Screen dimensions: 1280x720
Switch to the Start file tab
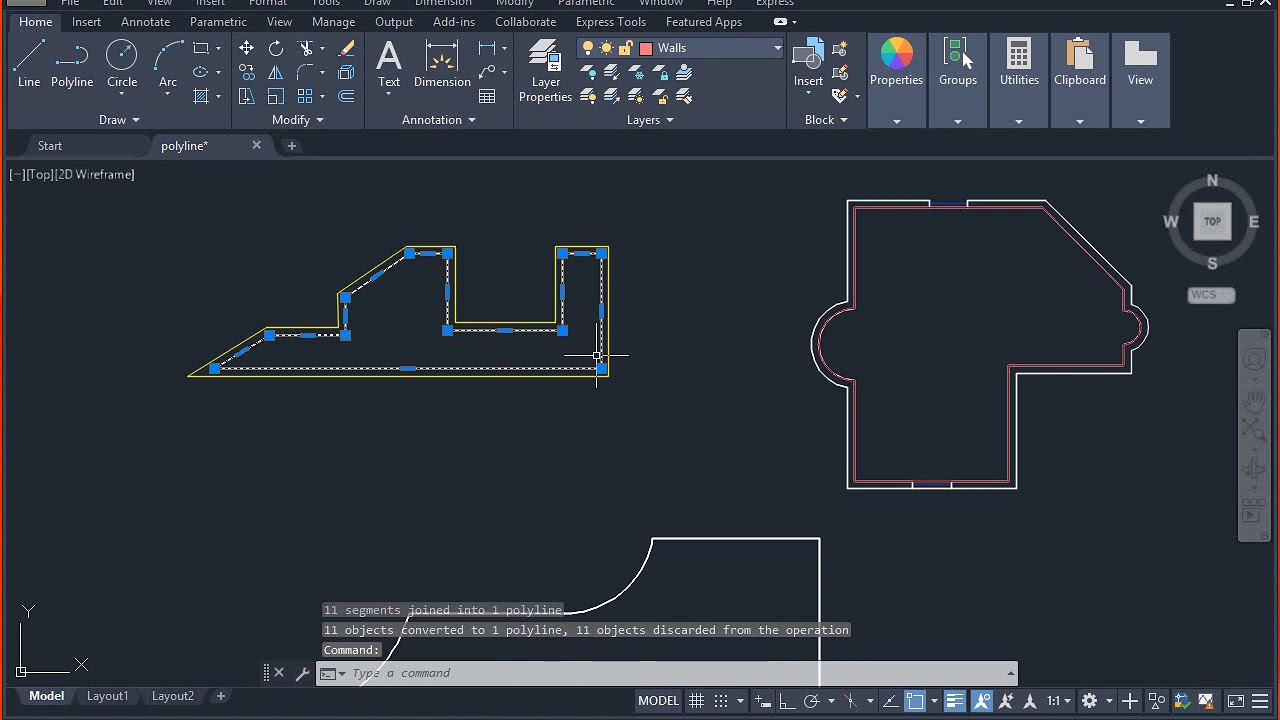coord(50,146)
